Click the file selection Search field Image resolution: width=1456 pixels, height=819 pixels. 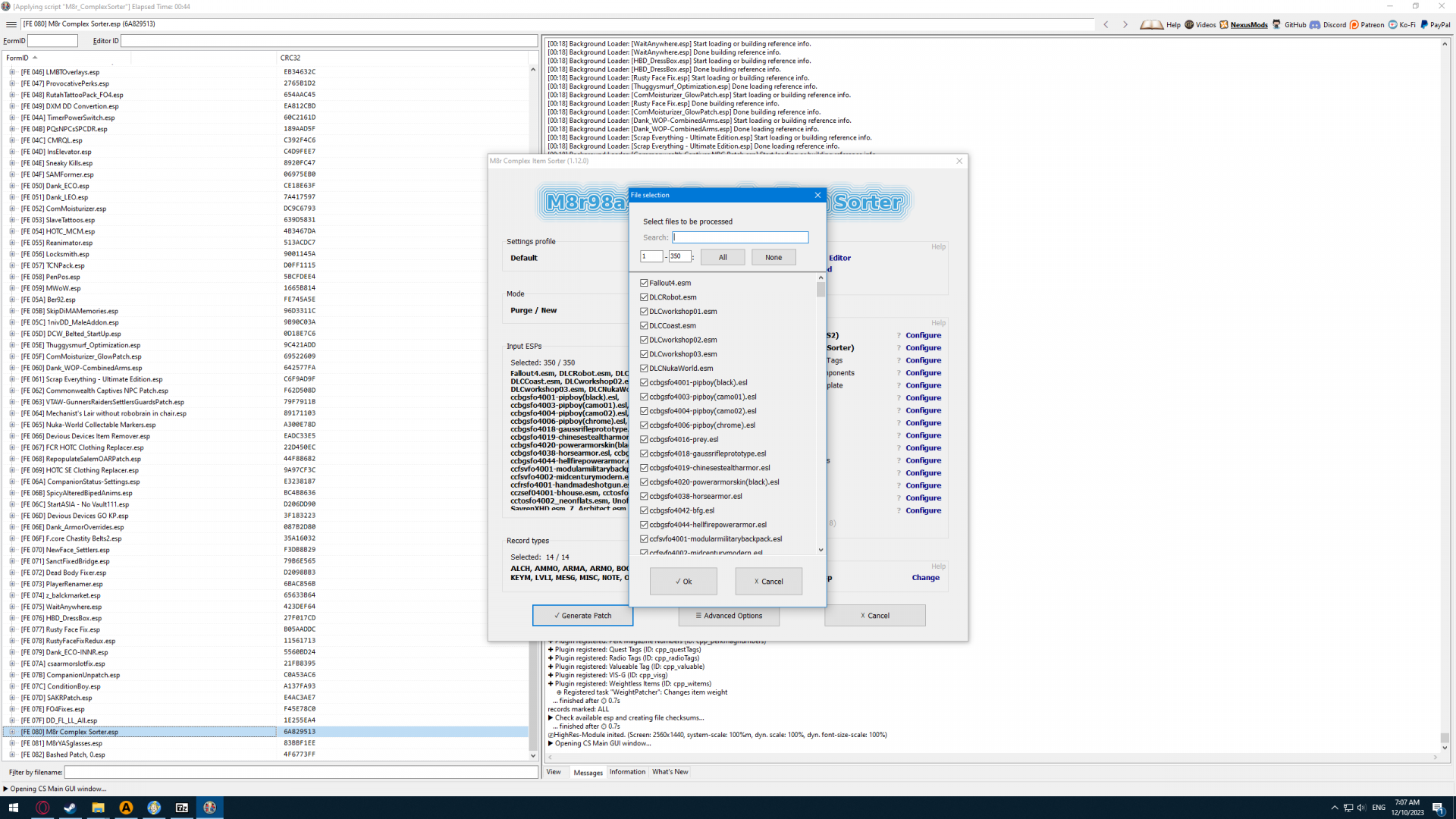point(740,237)
